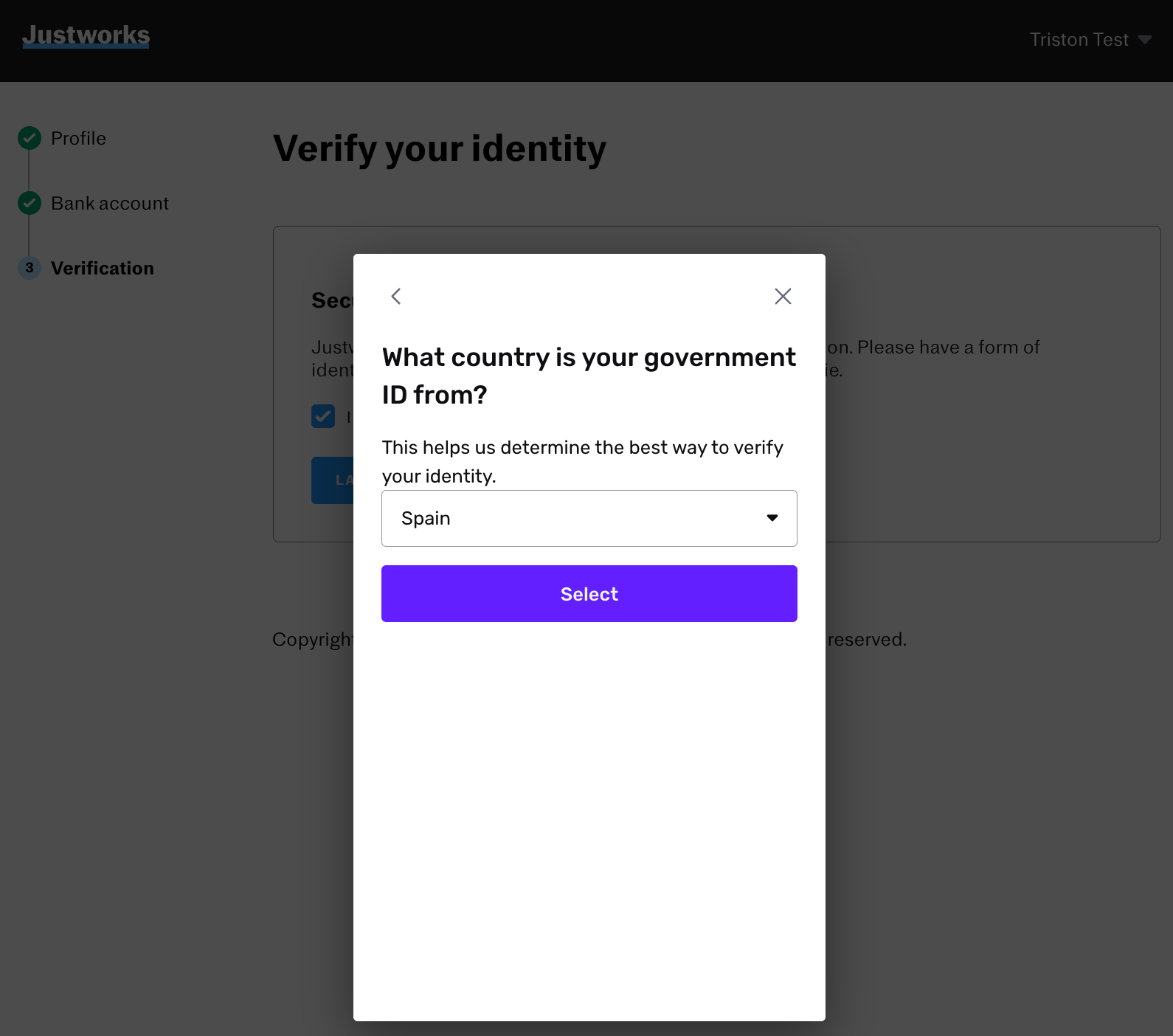The height and width of the screenshot is (1036, 1173).
Task: Select the Verification step
Action: click(103, 268)
